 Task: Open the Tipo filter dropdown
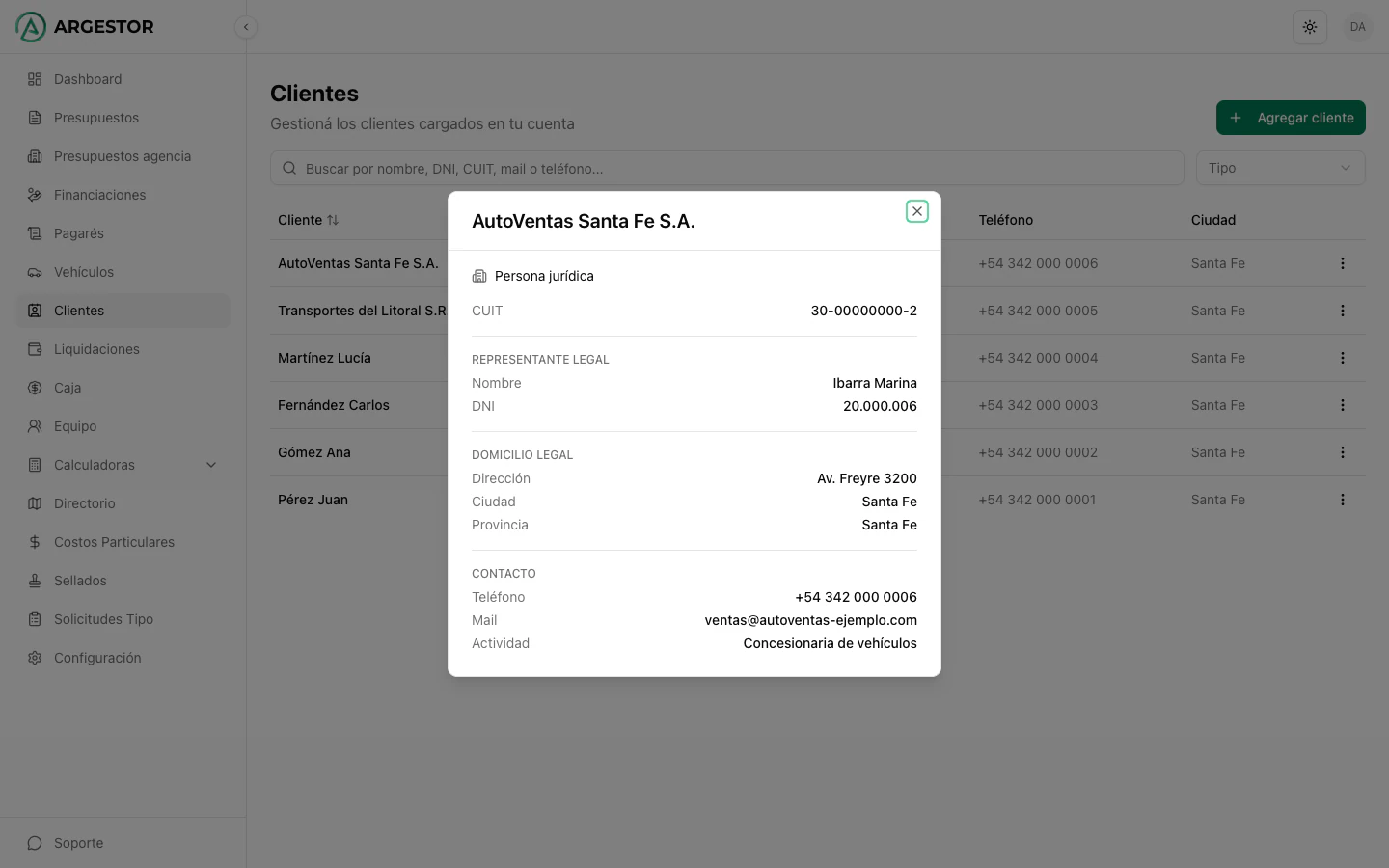(x=1281, y=168)
